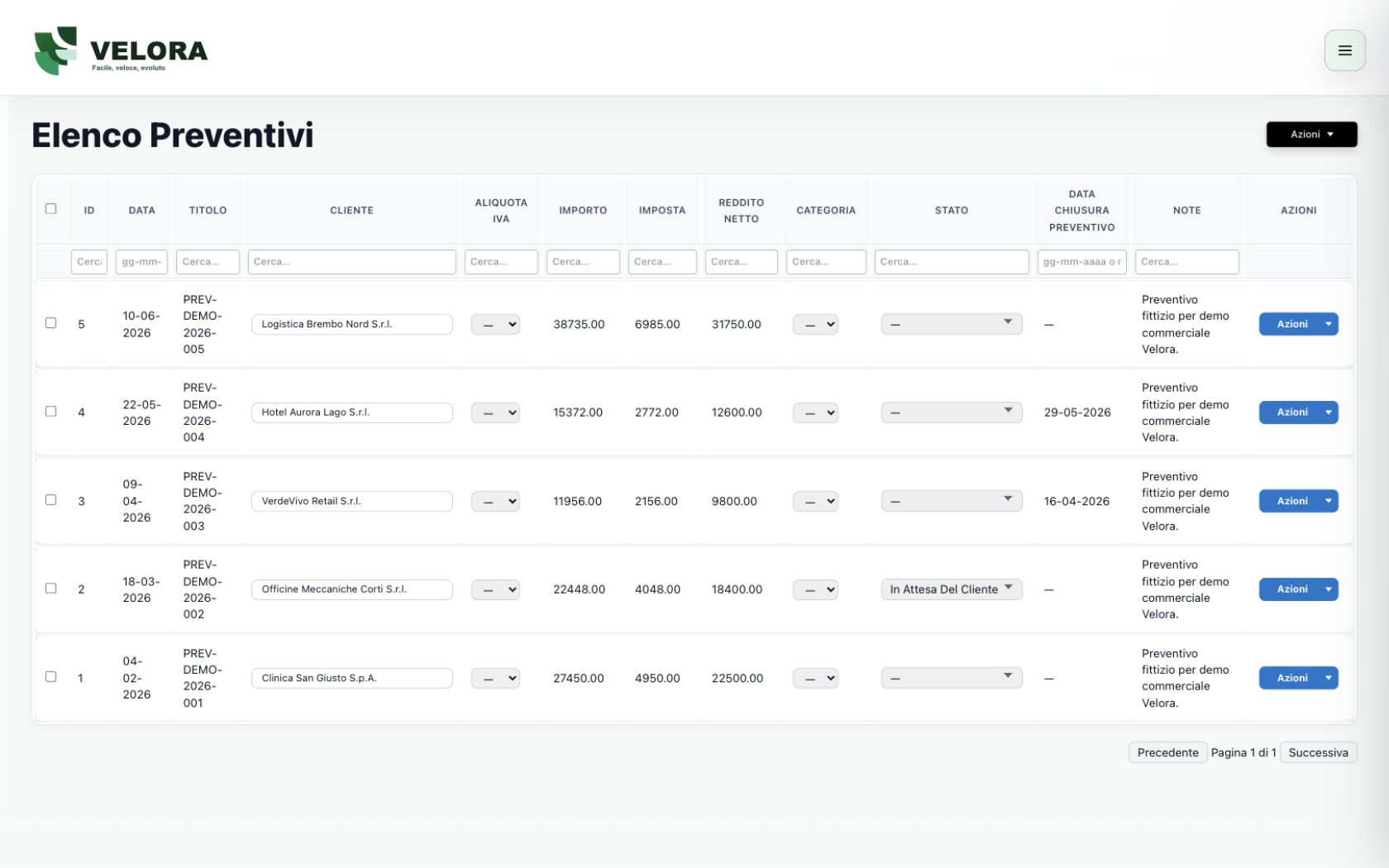Edit the VerdeVivo Retail S.r.l. client field
The height and width of the screenshot is (868, 1389).
[x=351, y=501]
